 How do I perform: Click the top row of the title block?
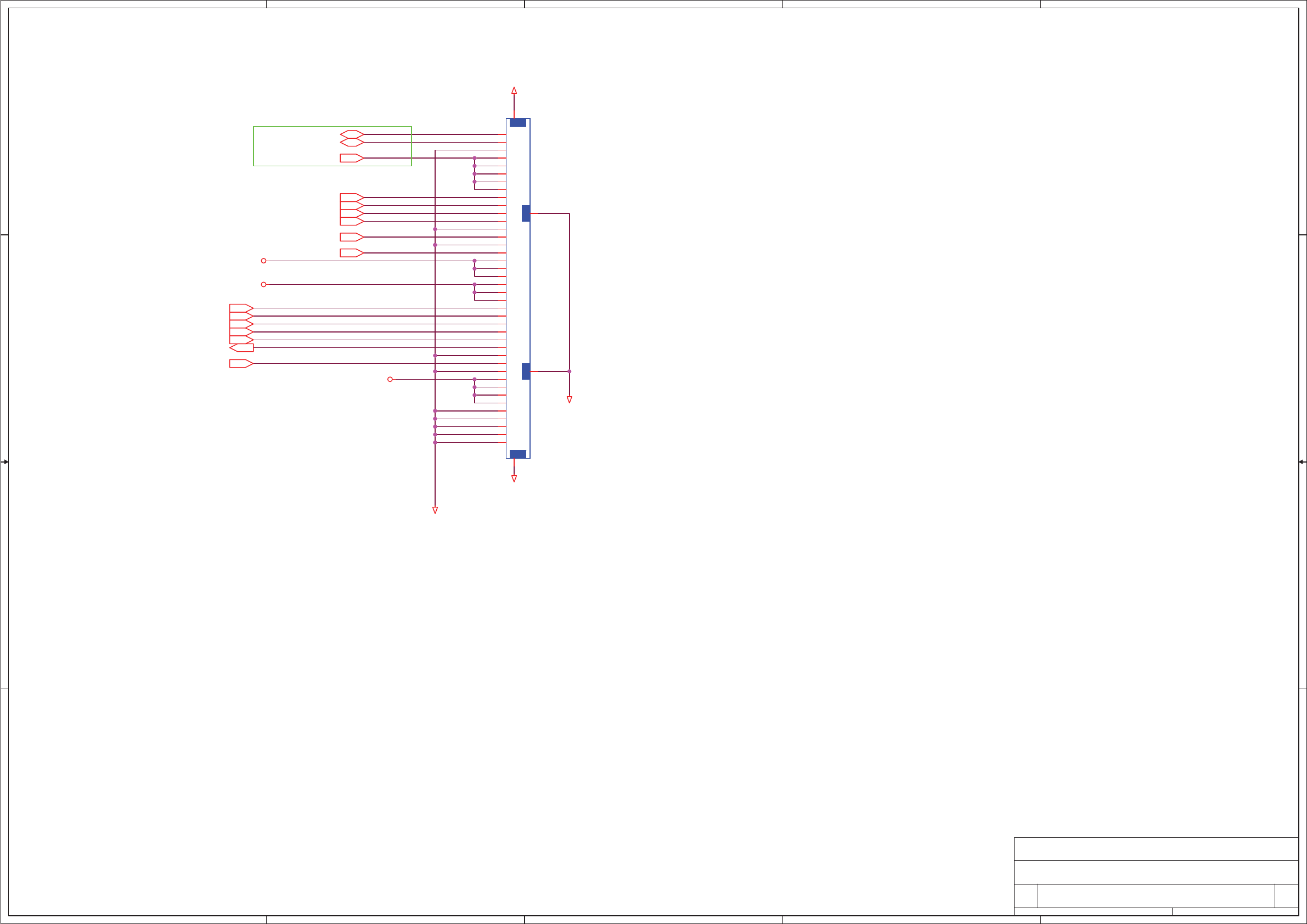click(1156, 849)
